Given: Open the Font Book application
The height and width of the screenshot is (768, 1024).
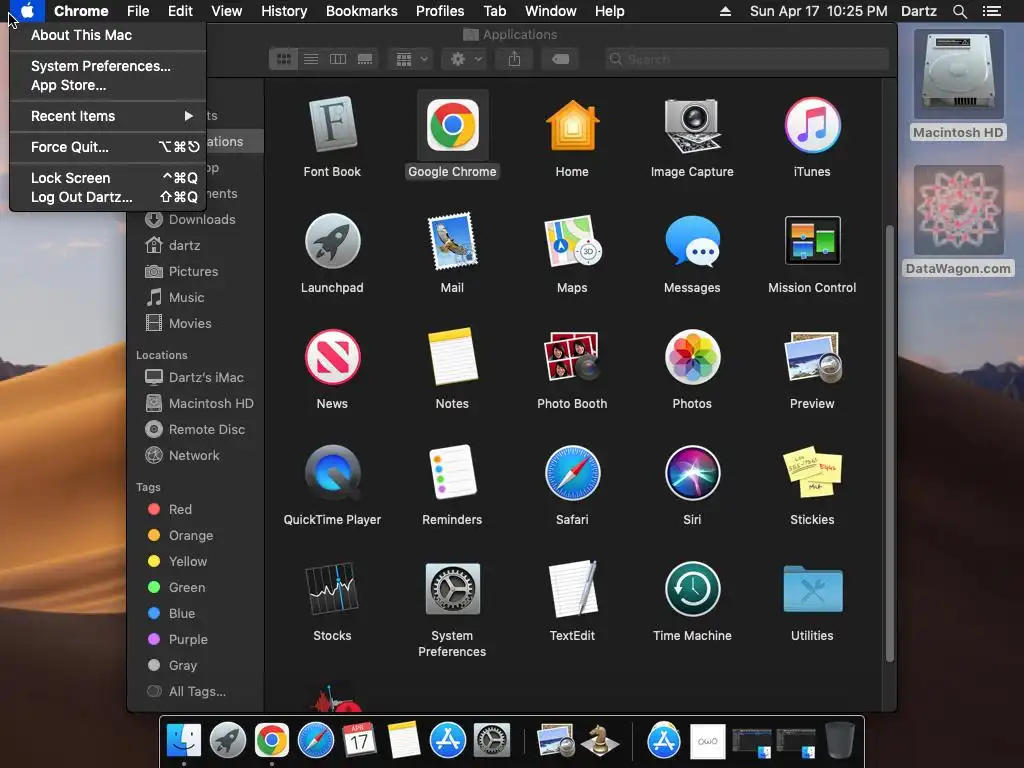Looking at the screenshot, I should tap(332, 125).
